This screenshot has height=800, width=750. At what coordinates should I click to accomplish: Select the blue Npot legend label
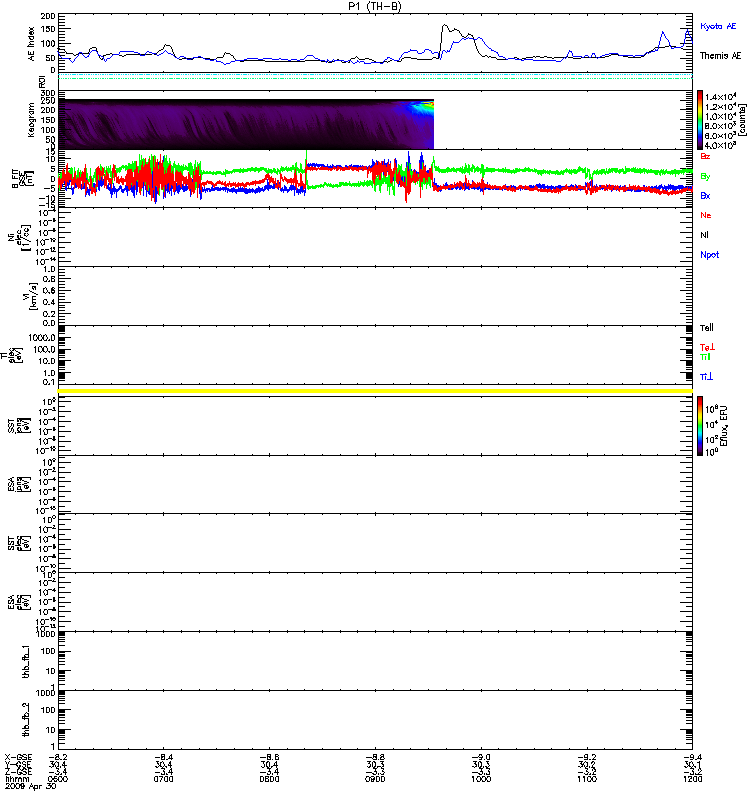point(710,255)
